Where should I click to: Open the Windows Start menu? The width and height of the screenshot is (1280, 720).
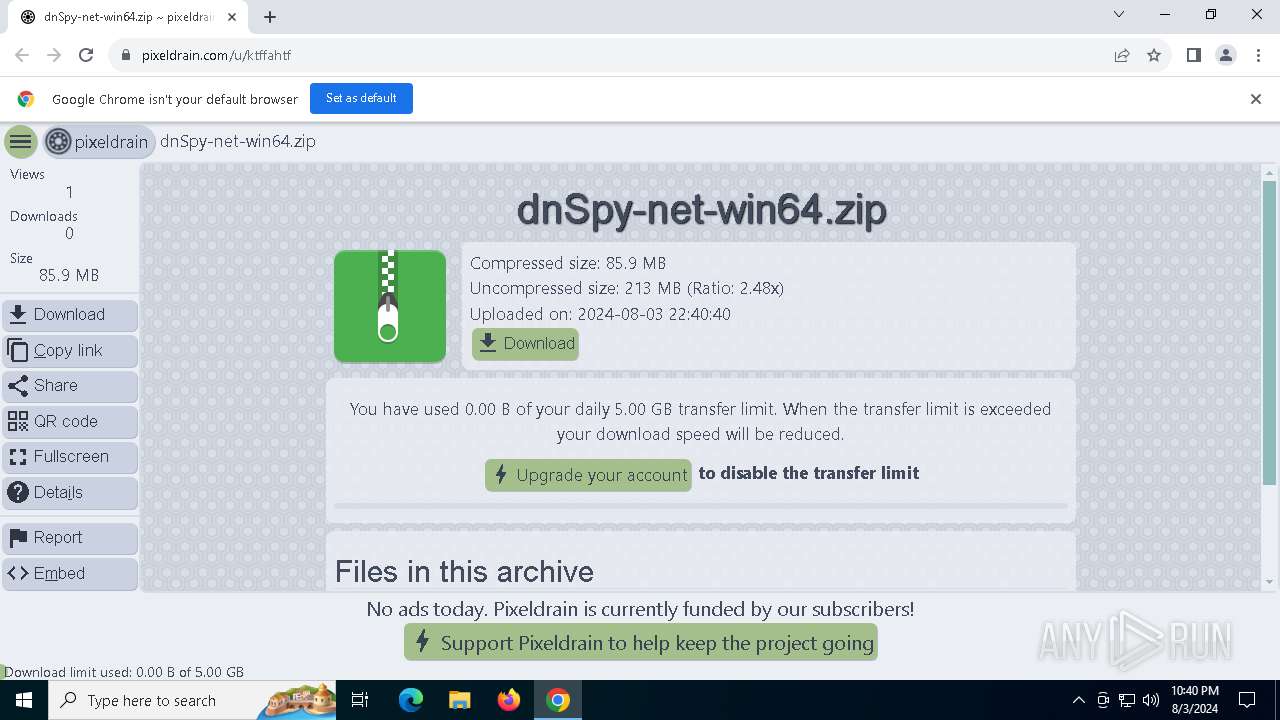click(24, 700)
